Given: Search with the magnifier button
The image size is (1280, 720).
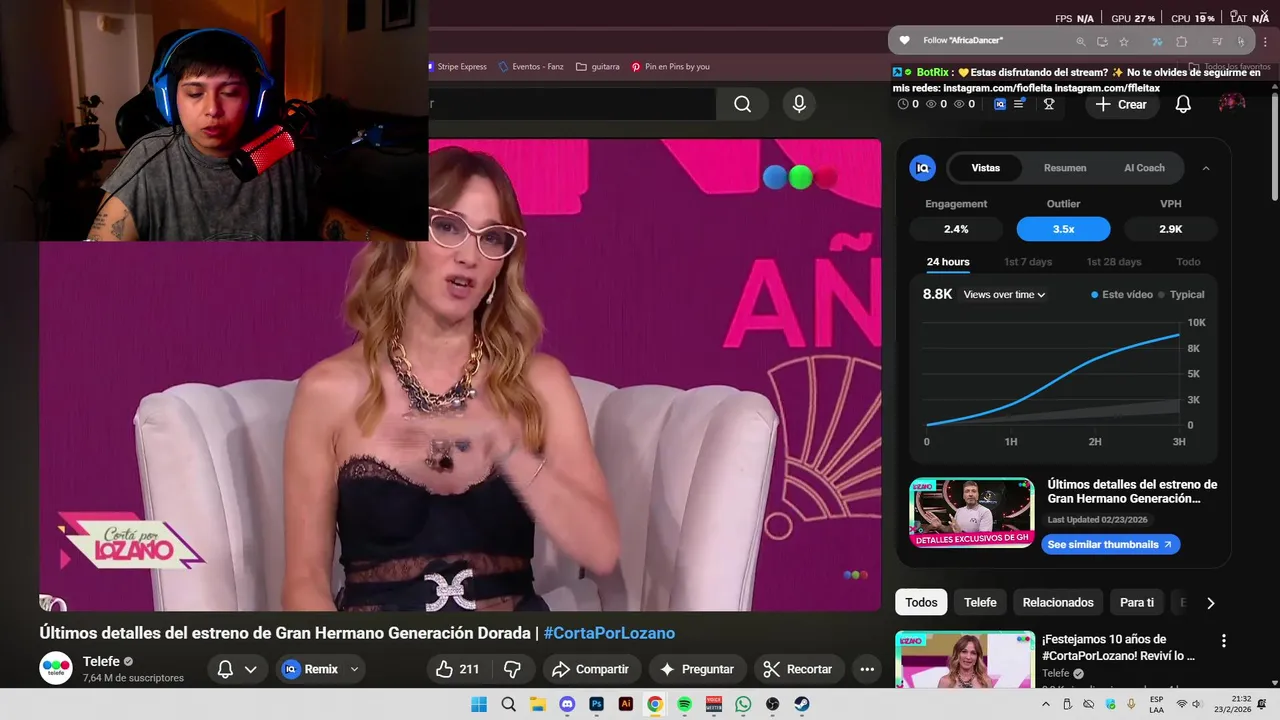Looking at the screenshot, I should click(x=742, y=104).
